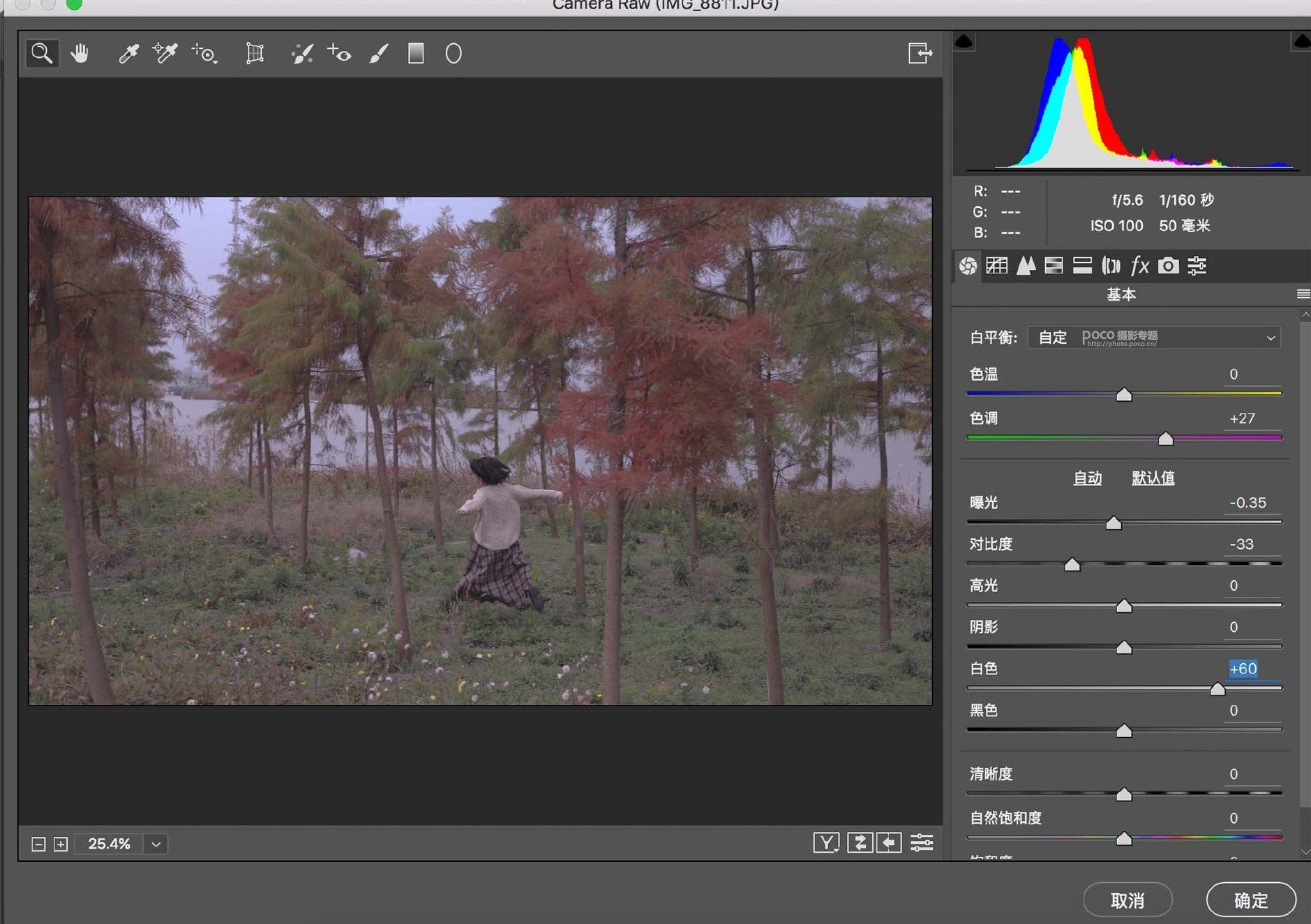Click the 自动 auto adjustment link
1311x924 pixels.
click(x=1087, y=478)
